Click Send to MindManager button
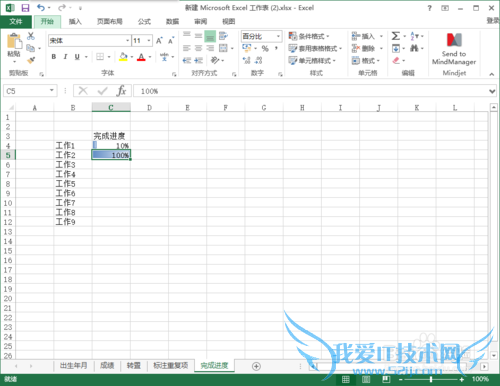 [454, 48]
